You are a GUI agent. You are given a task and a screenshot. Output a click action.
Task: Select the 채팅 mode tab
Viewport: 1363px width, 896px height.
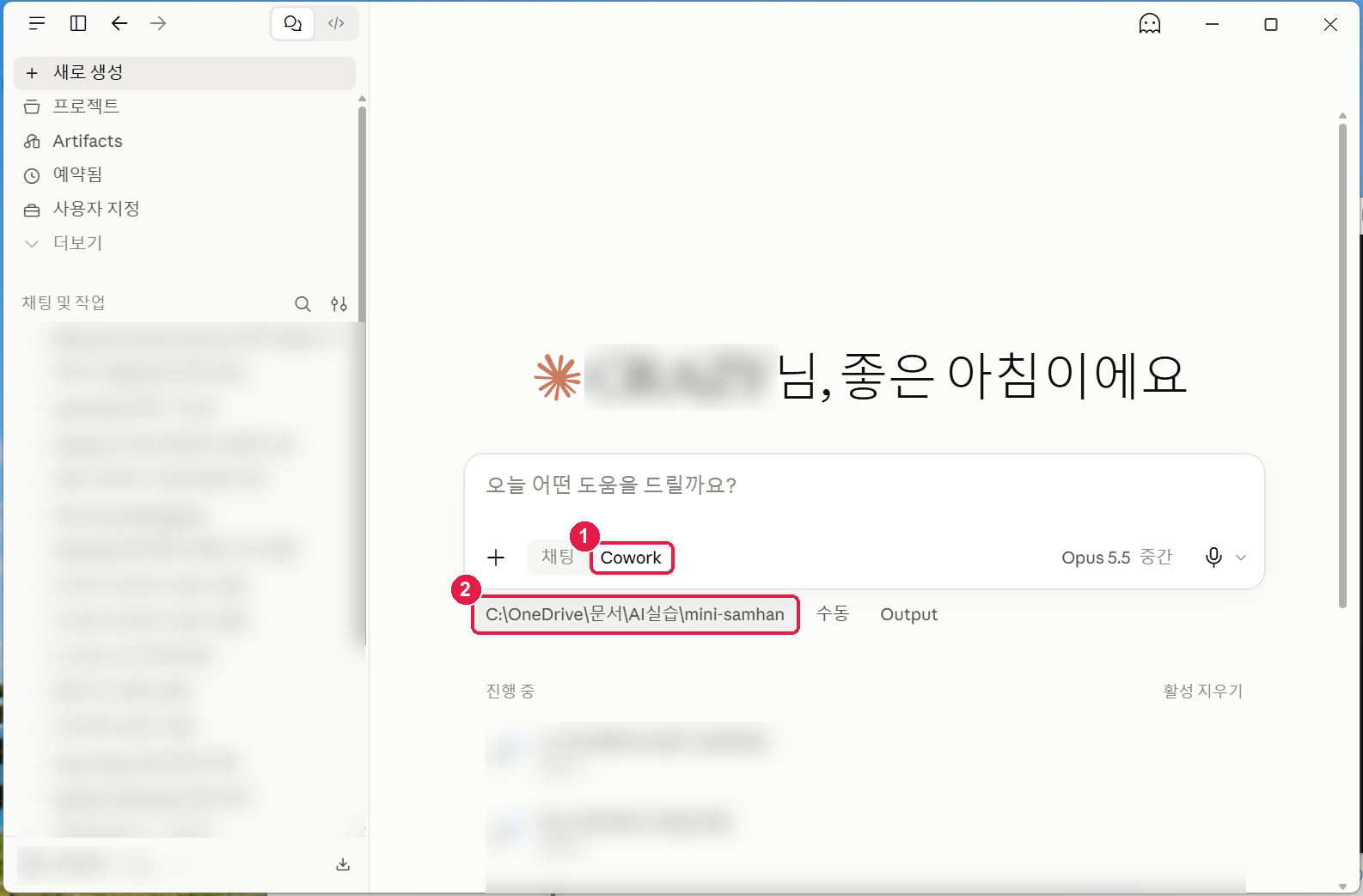point(558,557)
